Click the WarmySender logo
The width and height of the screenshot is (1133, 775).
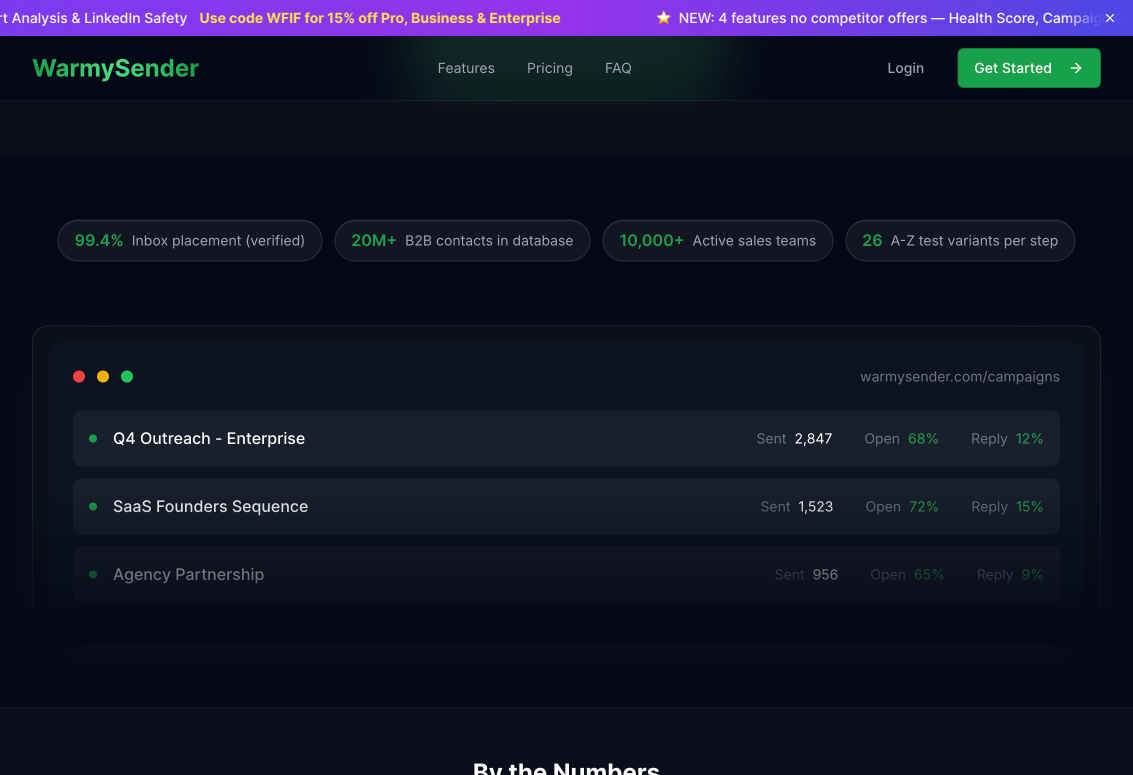click(116, 68)
